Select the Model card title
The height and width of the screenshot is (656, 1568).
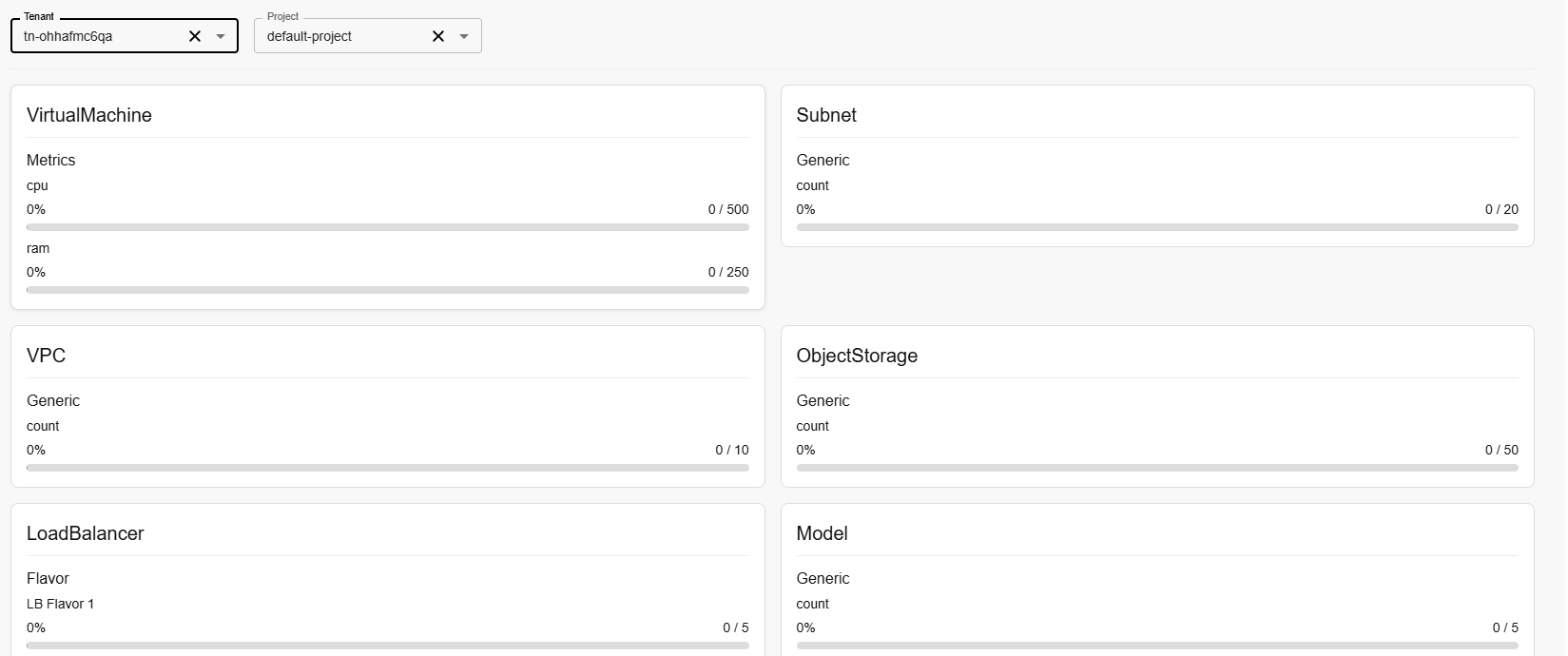point(822,533)
